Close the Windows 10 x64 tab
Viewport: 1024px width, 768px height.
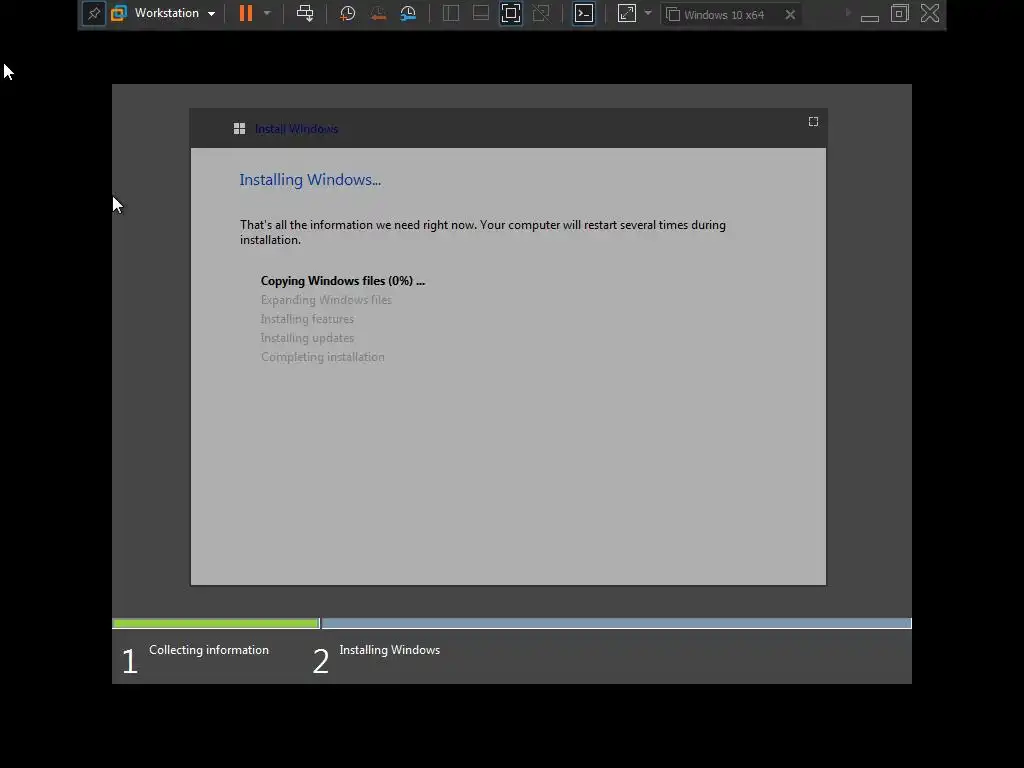click(790, 14)
